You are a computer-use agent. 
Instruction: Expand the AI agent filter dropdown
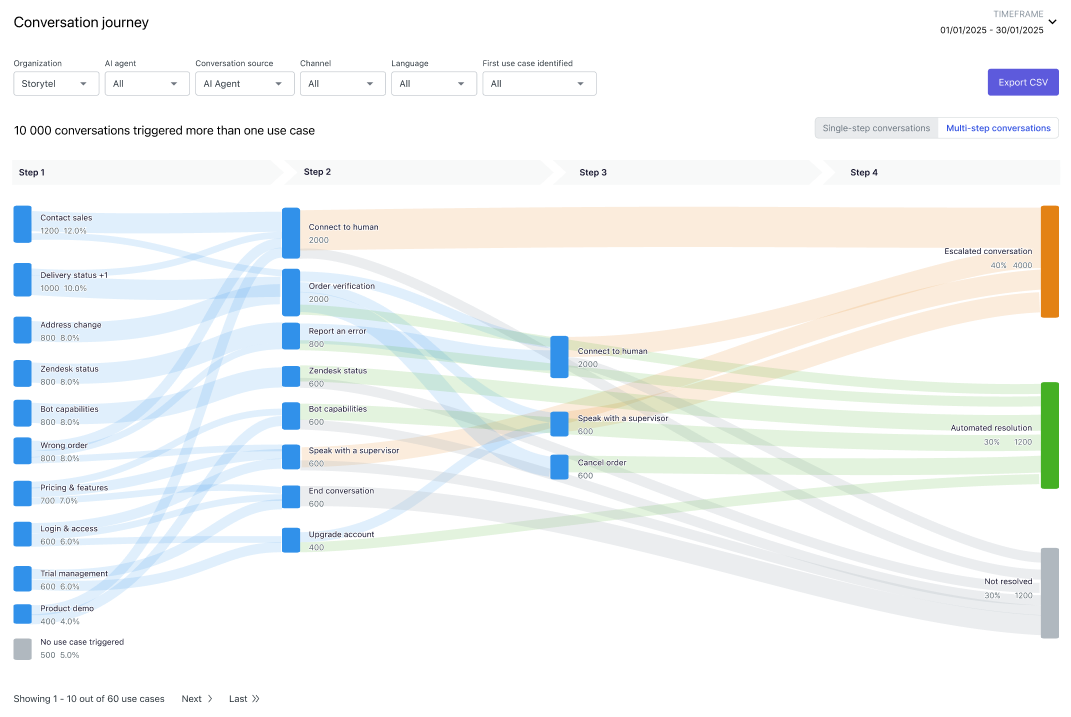pyautogui.click(x=146, y=84)
